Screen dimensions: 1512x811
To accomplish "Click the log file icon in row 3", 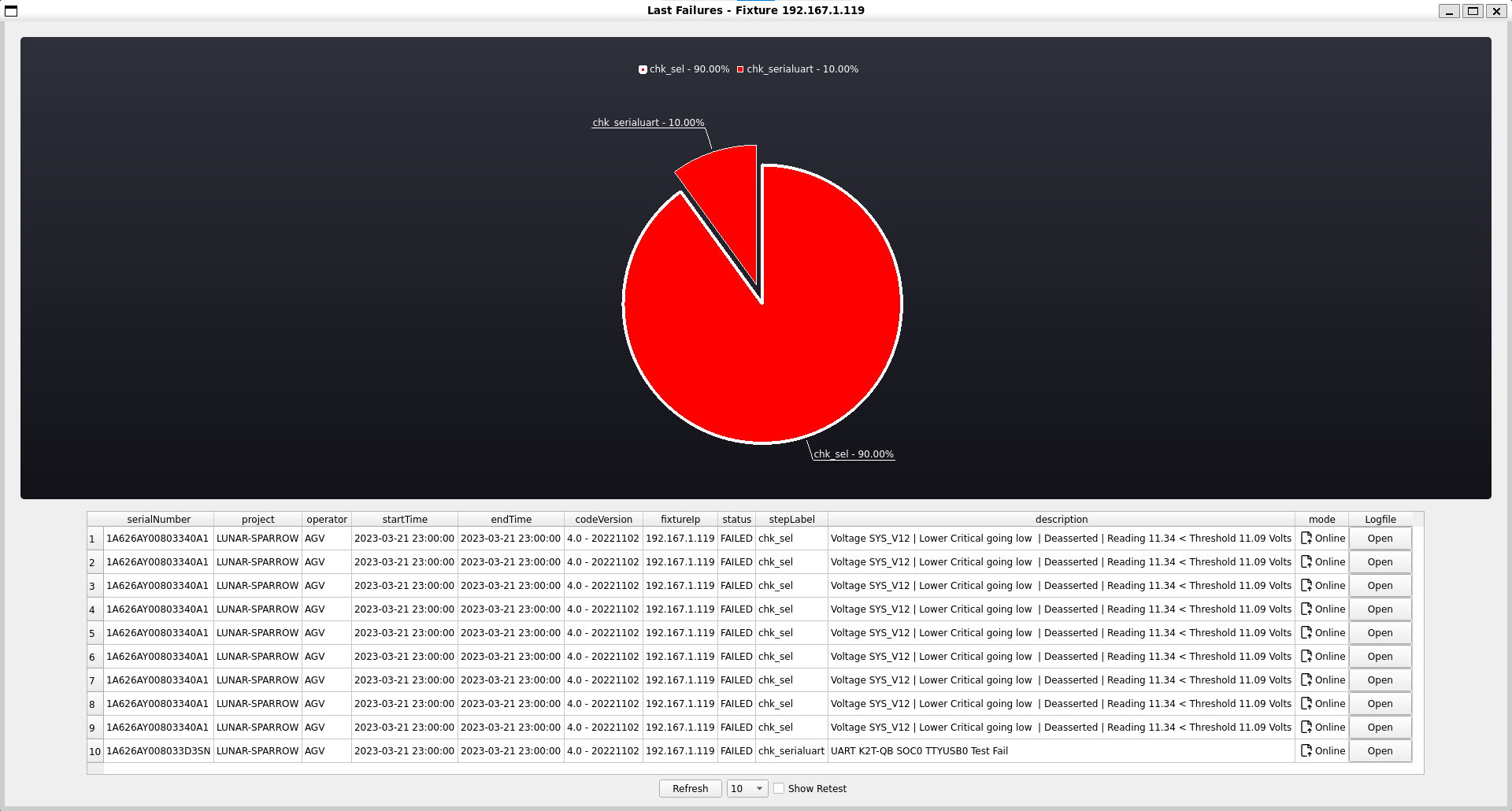I will coord(1306,586).
